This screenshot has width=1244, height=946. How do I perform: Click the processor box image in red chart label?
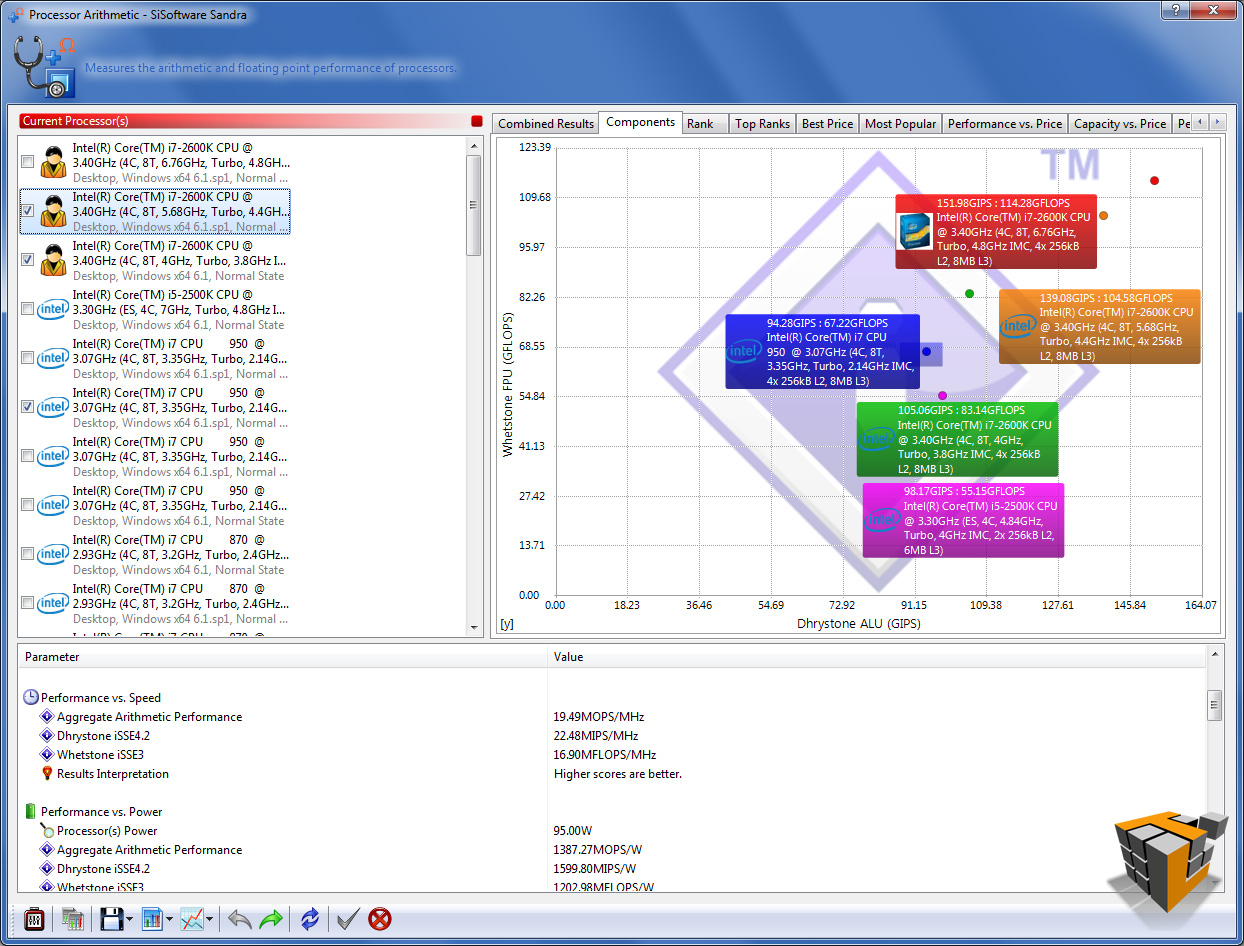[x=916, y=231]
